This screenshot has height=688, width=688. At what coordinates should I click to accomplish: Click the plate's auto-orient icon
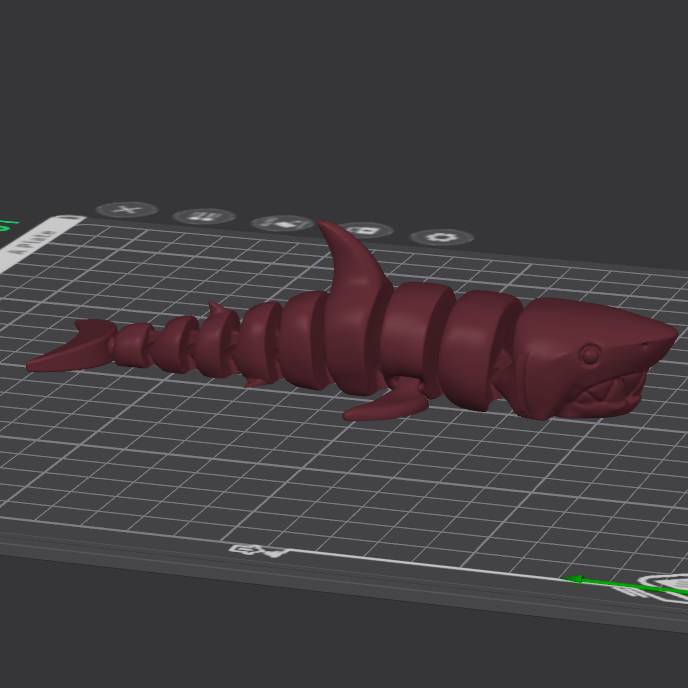coord(204,216)
